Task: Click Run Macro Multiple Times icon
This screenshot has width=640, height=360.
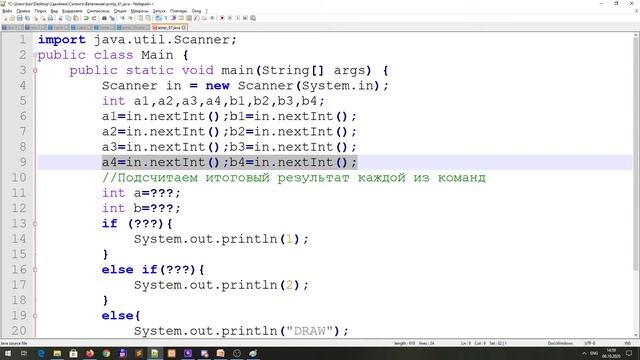Action: click(245, 18)
